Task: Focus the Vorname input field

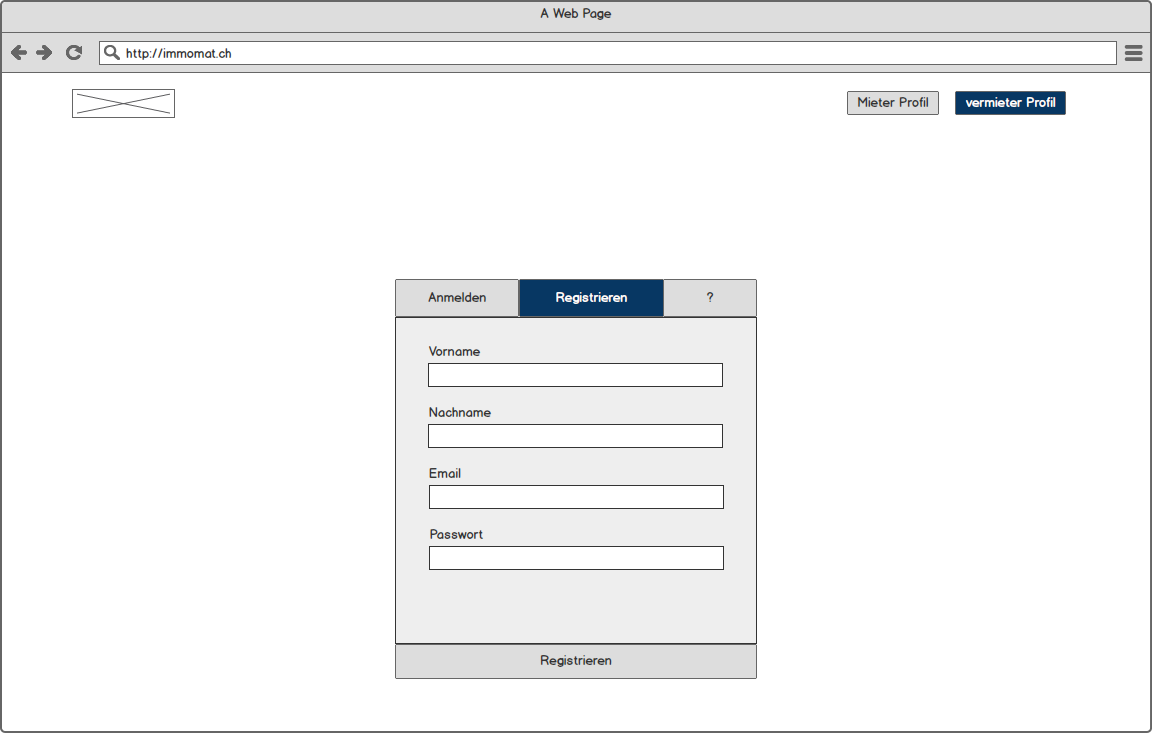Action: 575,375
